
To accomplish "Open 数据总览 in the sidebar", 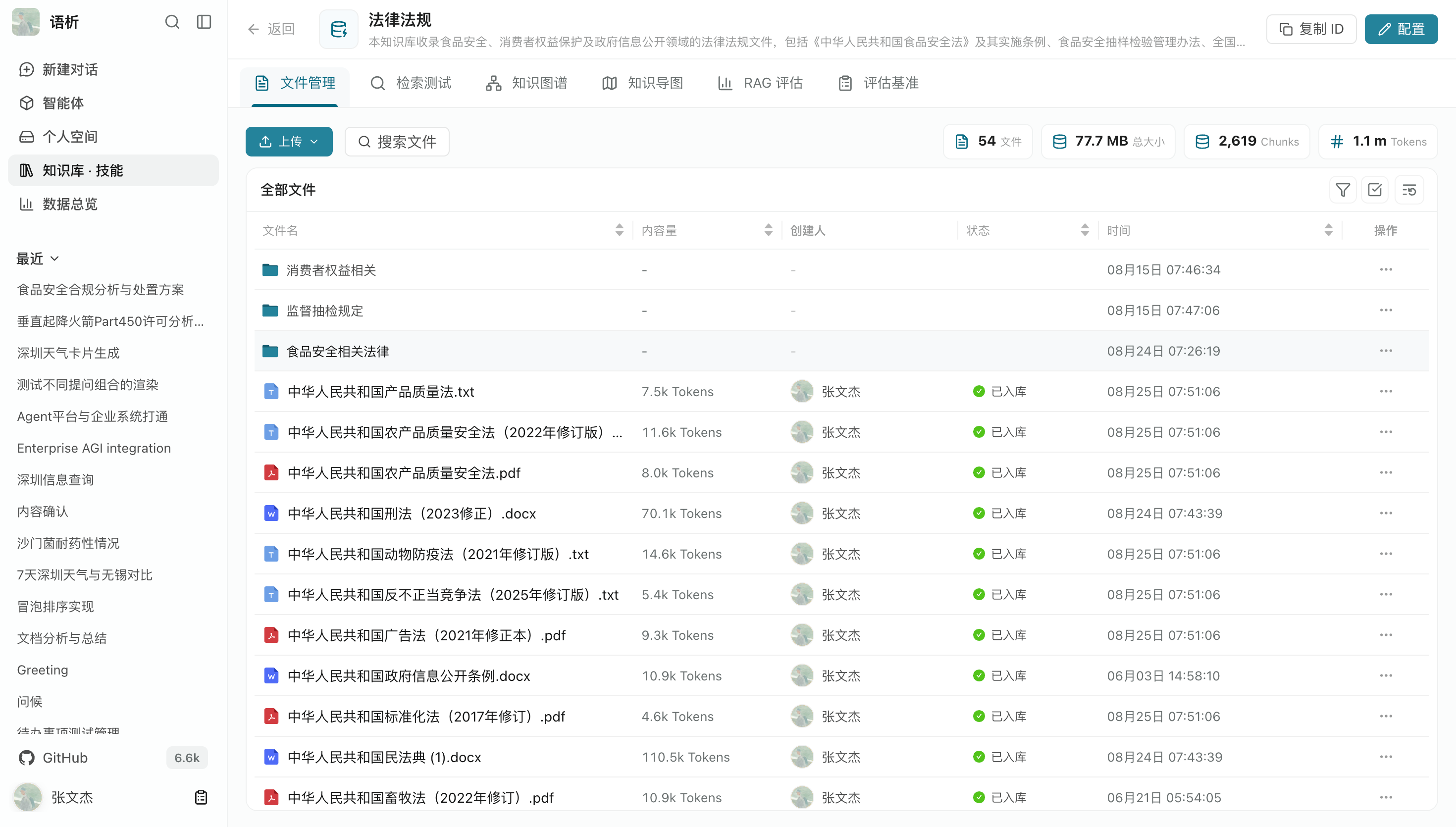I will coord(113,204).
